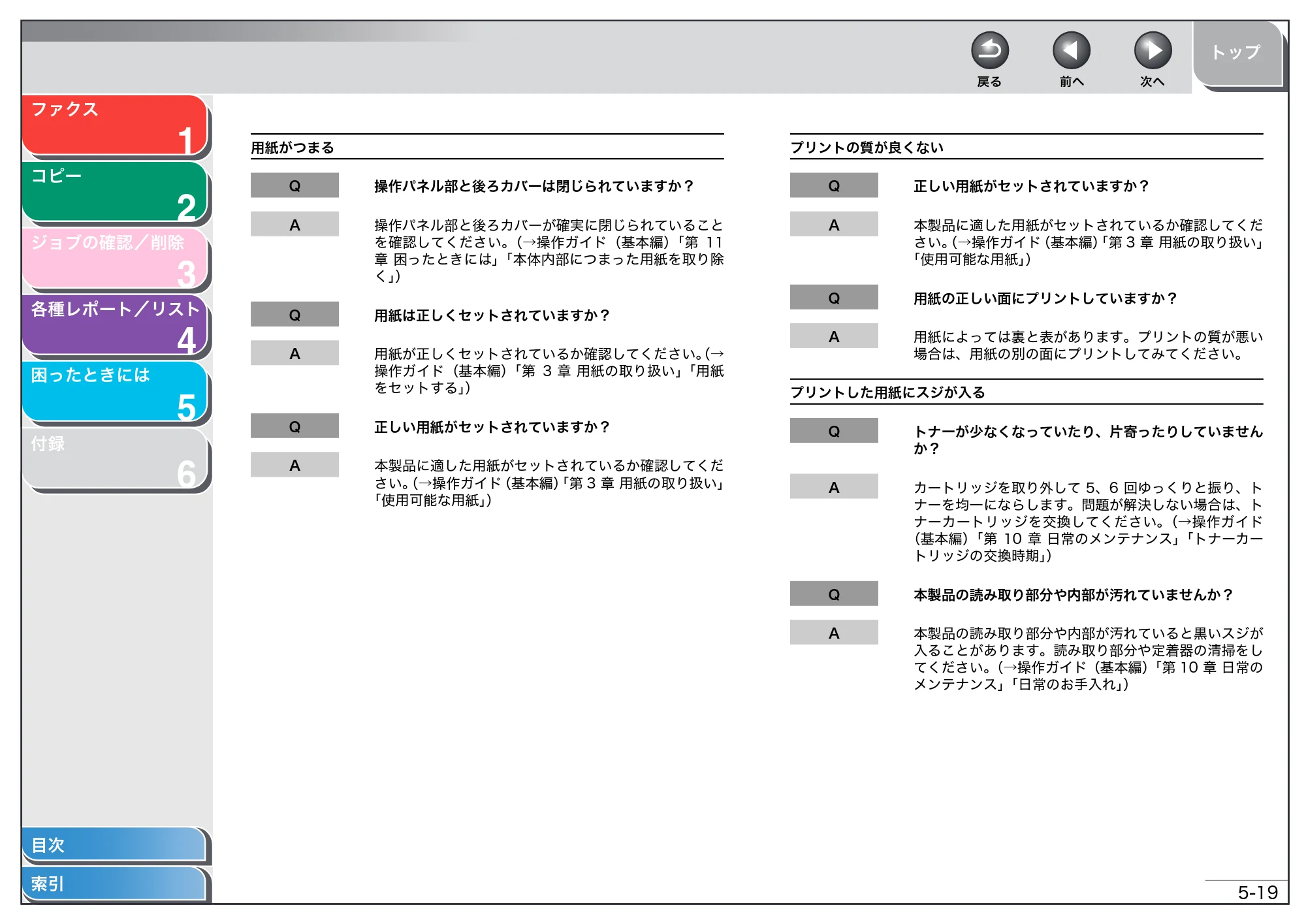Click the 戻る (return) round icon
This screenshot has width=1306, height=924.
tap(989, 51)
